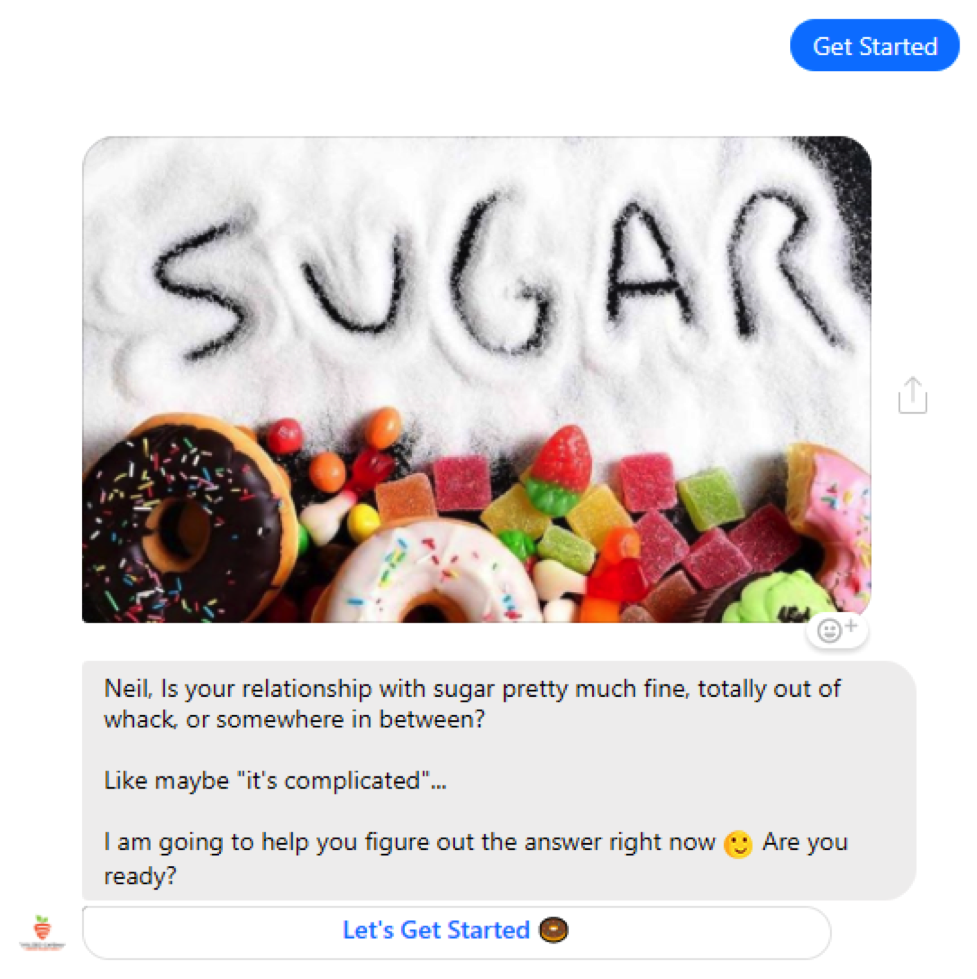Click the "Neil, Is your relationship" sentence
Viewport: 977px width, 979px height.
click(x=472, y=704)
